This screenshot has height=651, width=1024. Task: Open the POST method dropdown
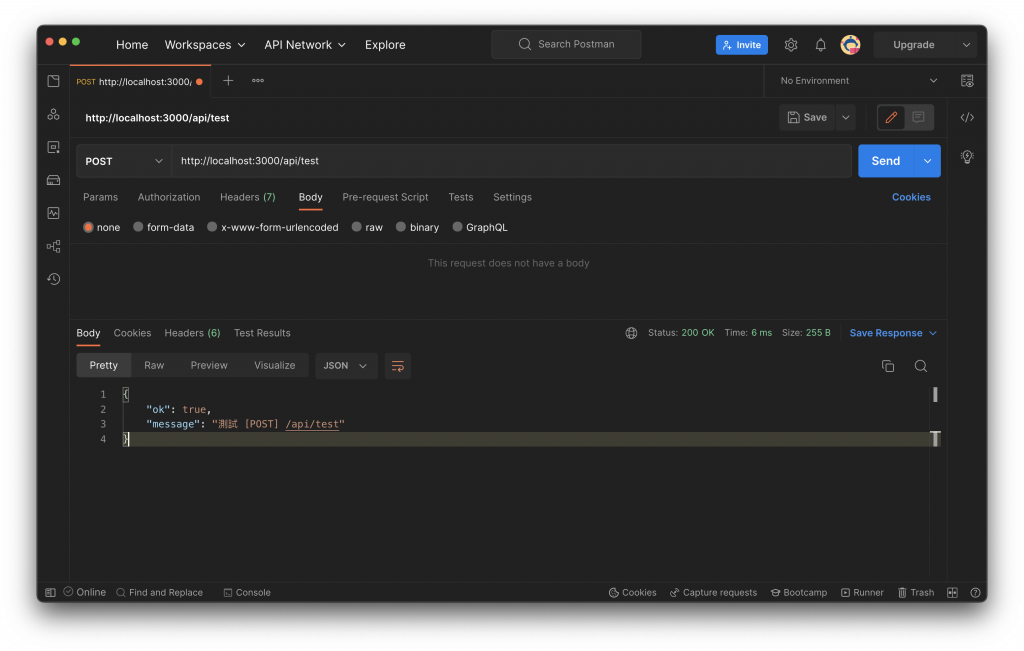(x=123, y=161)
